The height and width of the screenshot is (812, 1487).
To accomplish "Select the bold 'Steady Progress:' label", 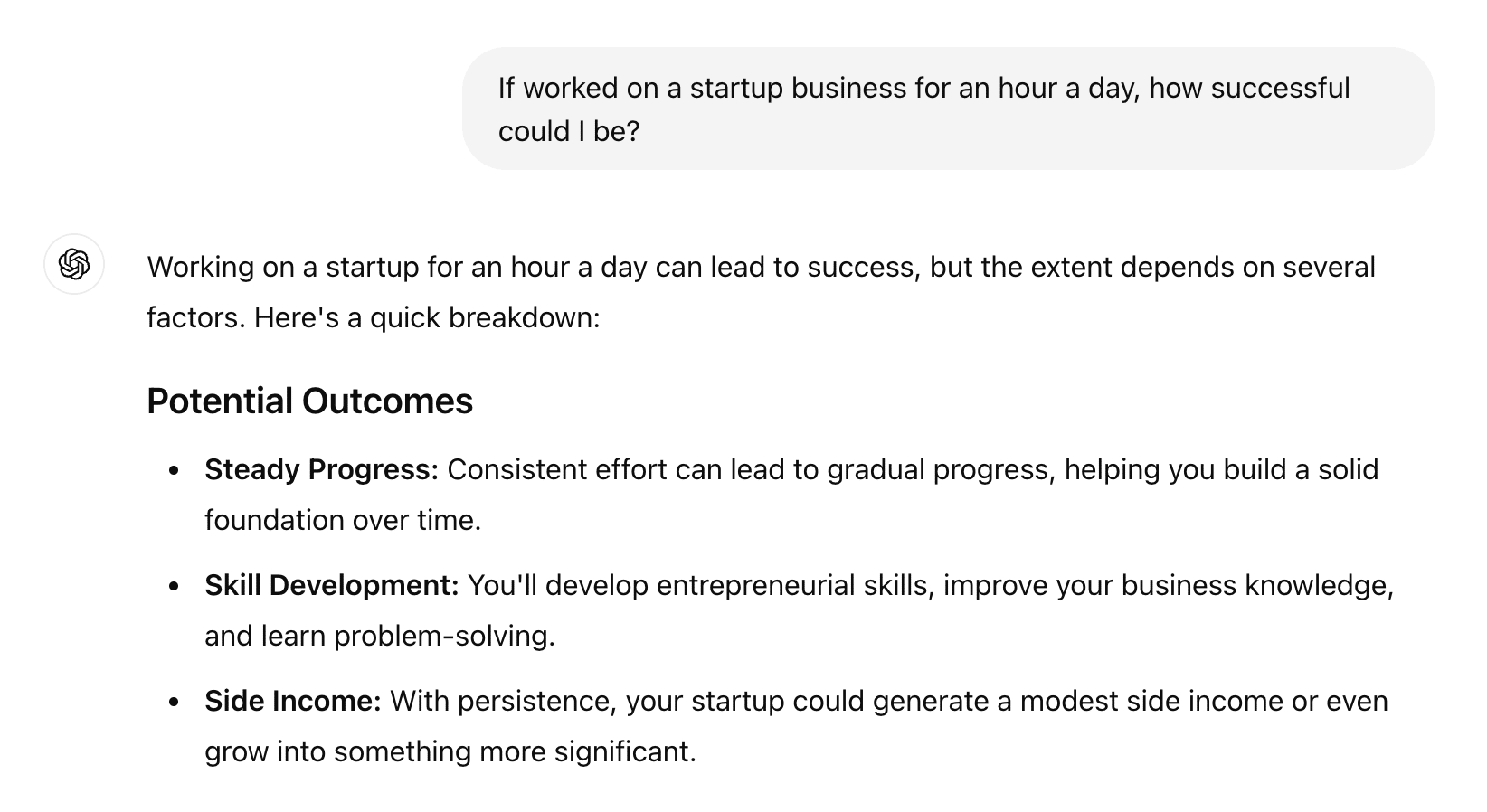I will (321, 470).
